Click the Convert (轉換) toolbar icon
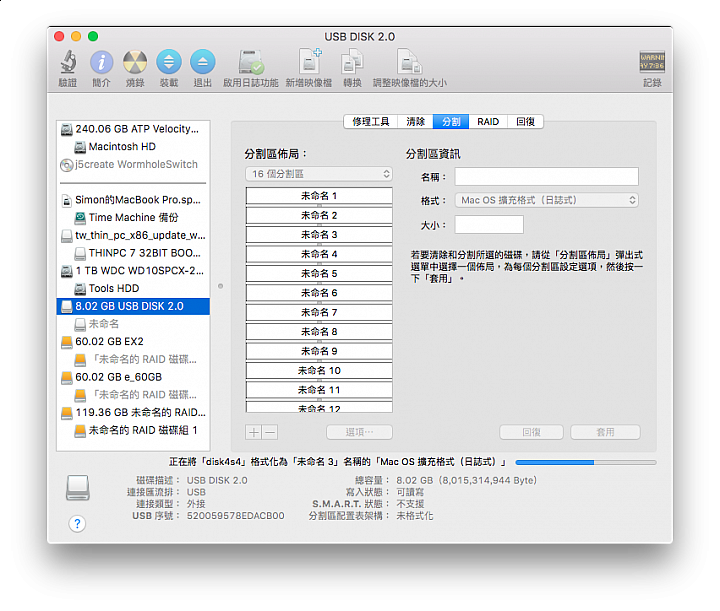This screenshot has height=611, width=720. click(352, 62)
